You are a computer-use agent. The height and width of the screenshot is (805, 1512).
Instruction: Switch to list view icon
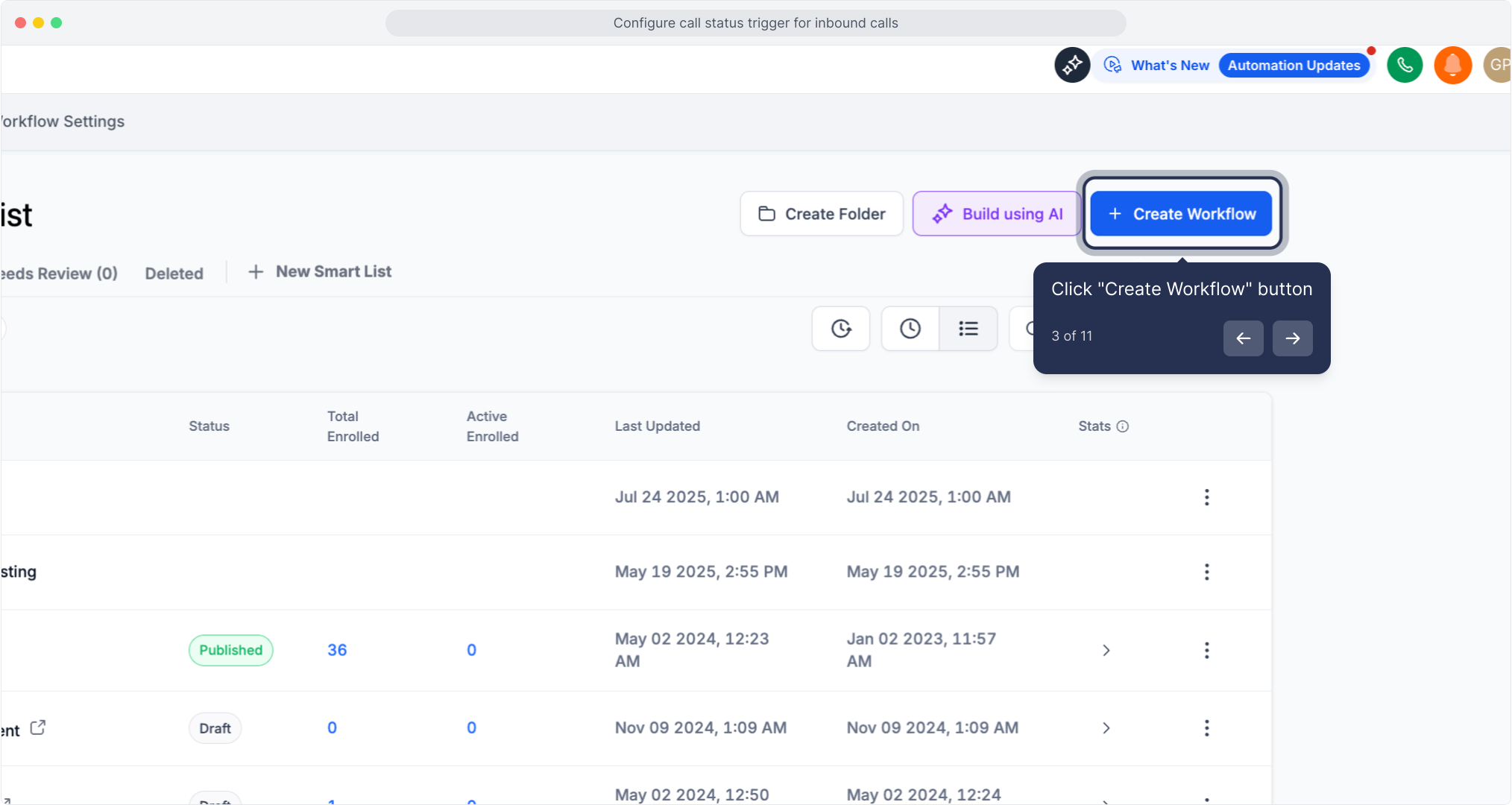click(x=968, y=329)
